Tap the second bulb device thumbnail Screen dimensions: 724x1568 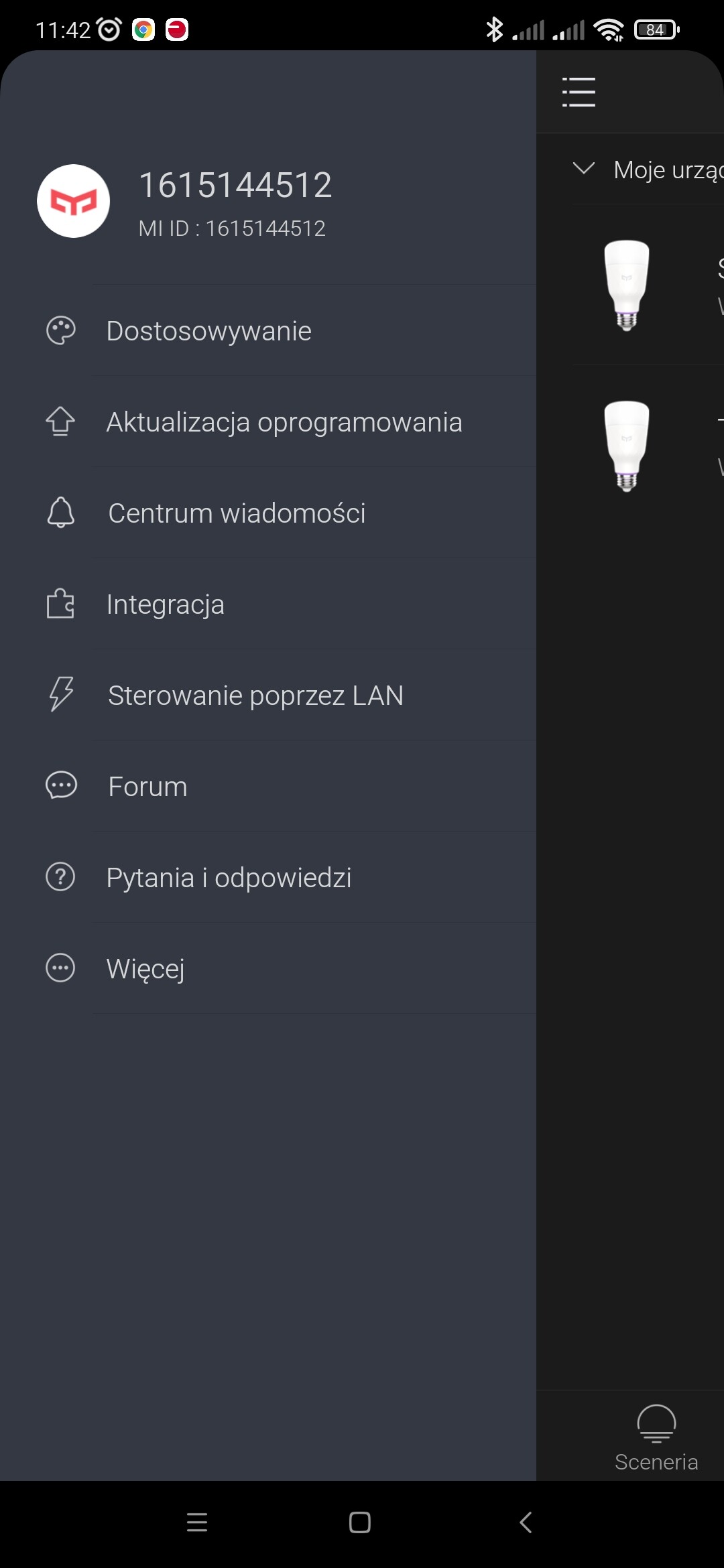tap(626, 446)
